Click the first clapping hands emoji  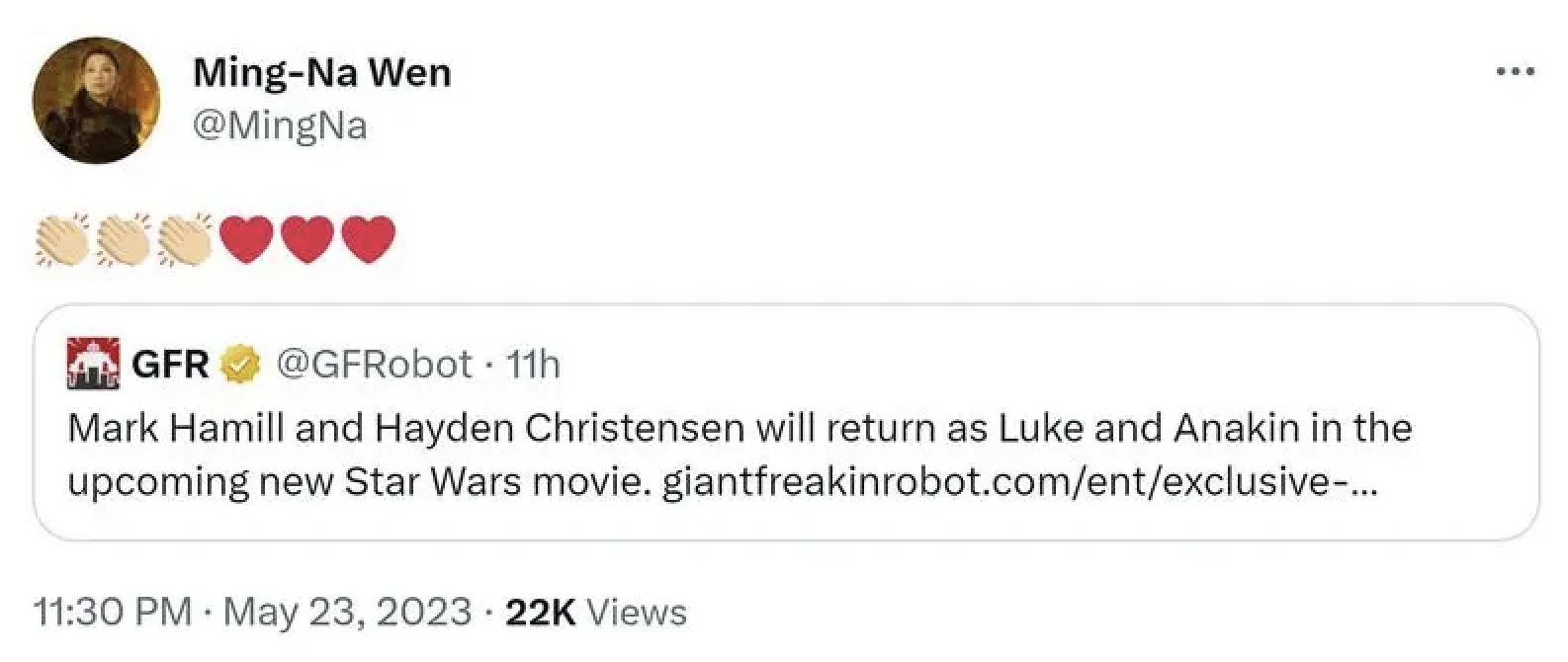pos(62,239)
